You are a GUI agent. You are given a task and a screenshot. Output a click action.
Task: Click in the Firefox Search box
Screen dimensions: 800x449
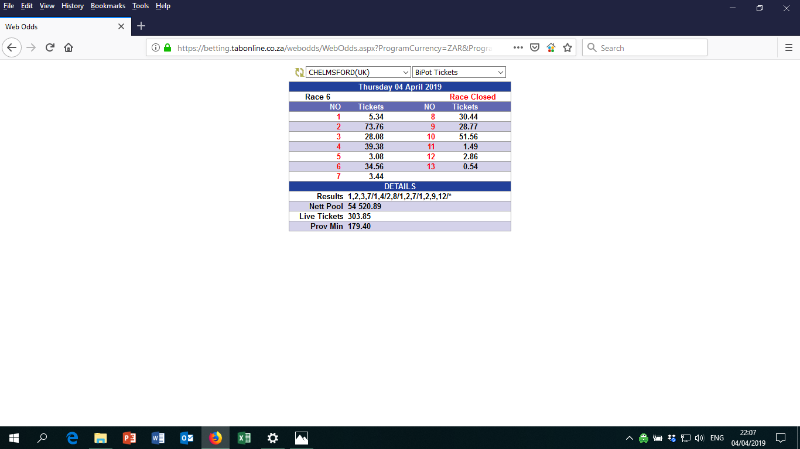click(x=650, y=47)
